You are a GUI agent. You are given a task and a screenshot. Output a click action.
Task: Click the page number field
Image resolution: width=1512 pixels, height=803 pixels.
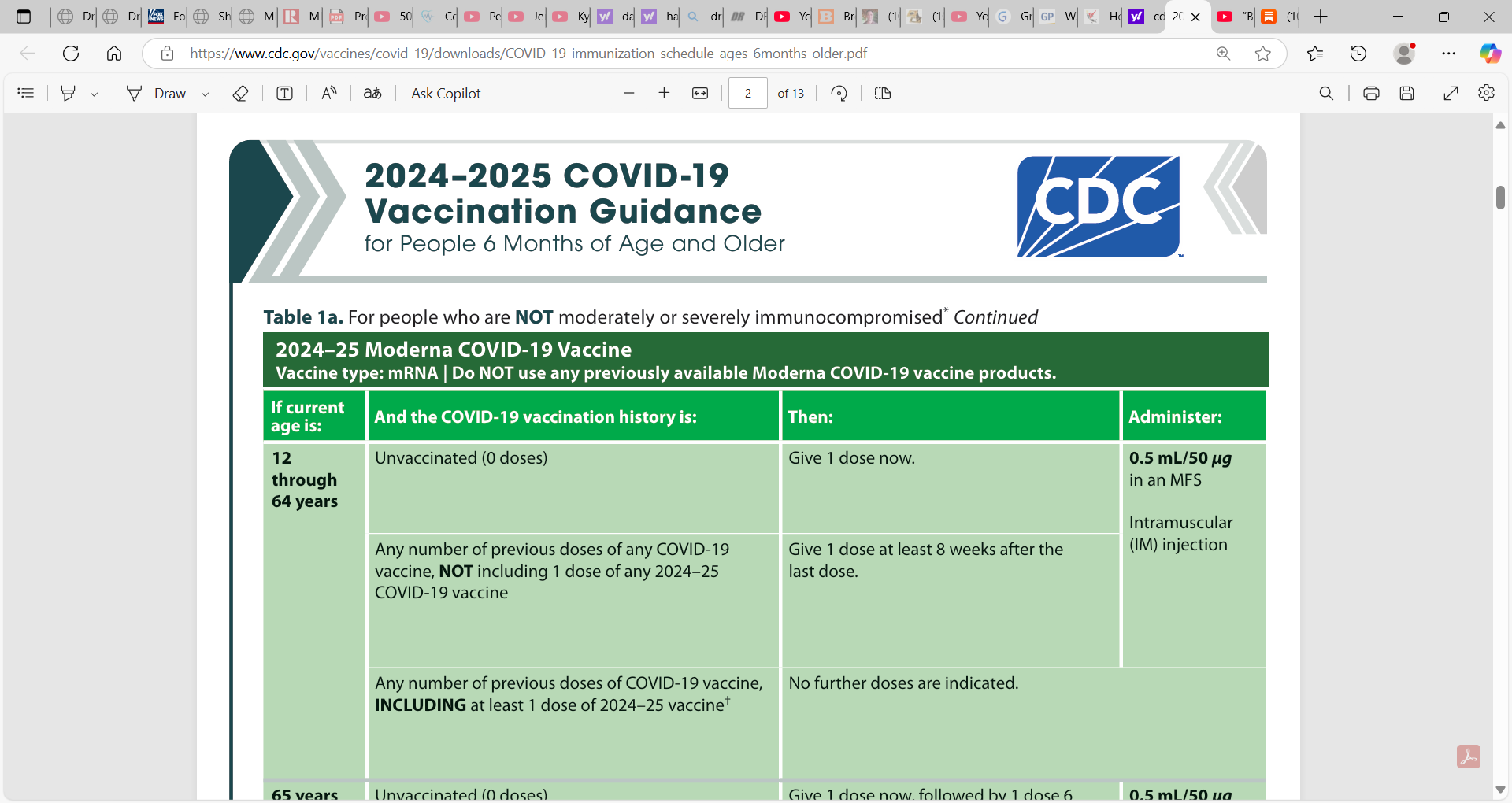tap(748, 93)
